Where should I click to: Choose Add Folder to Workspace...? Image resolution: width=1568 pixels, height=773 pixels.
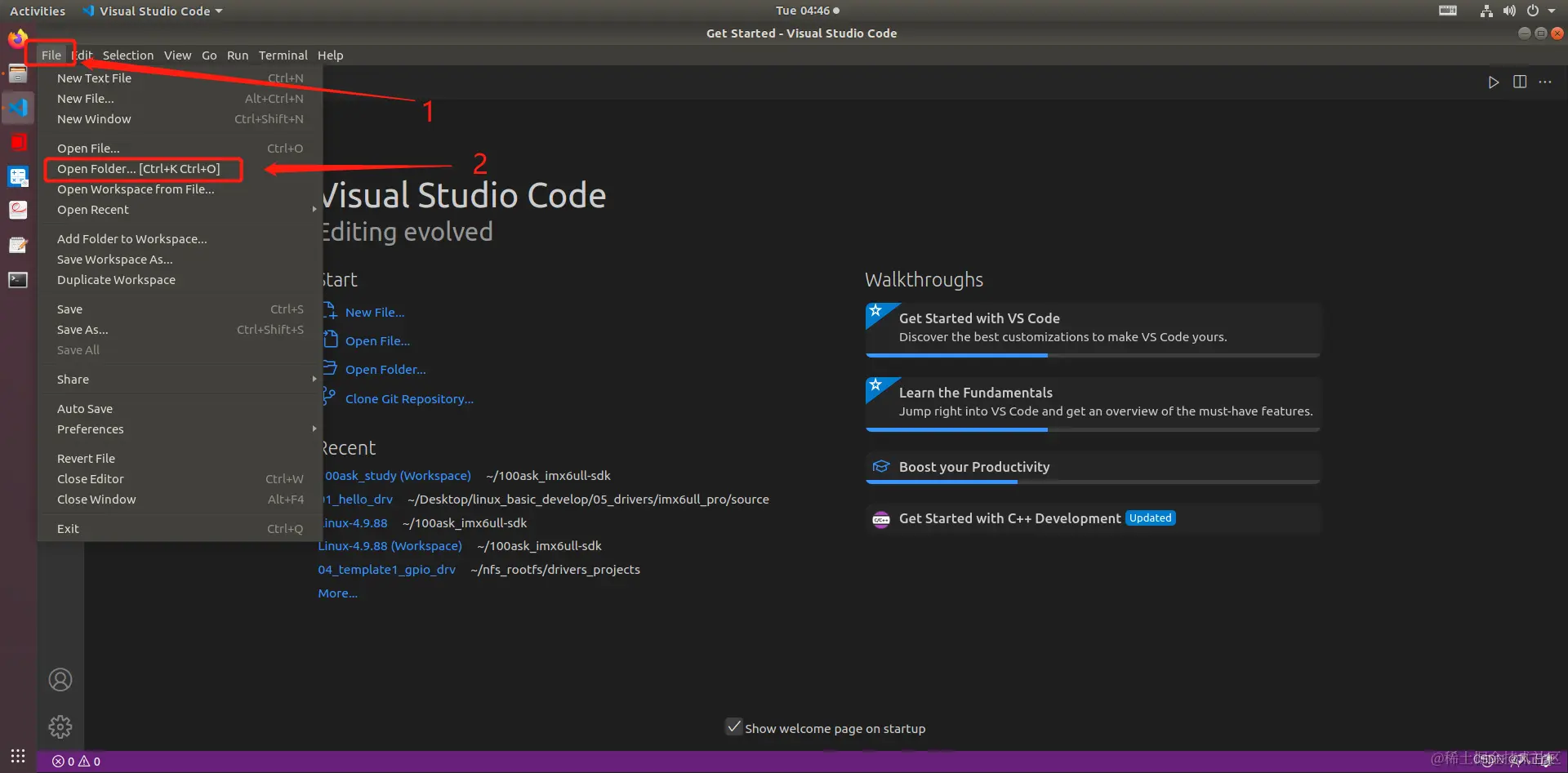[x=180, y=239]
